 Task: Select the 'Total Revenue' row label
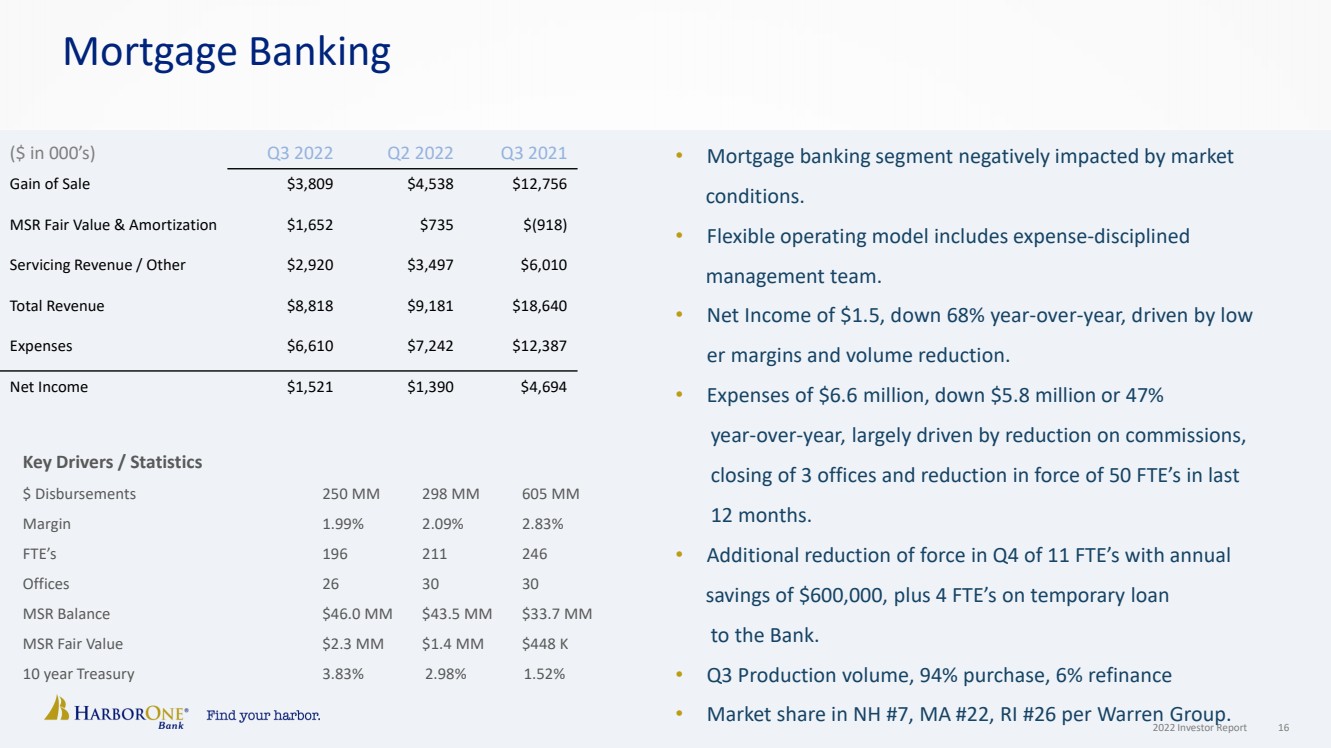57,306
